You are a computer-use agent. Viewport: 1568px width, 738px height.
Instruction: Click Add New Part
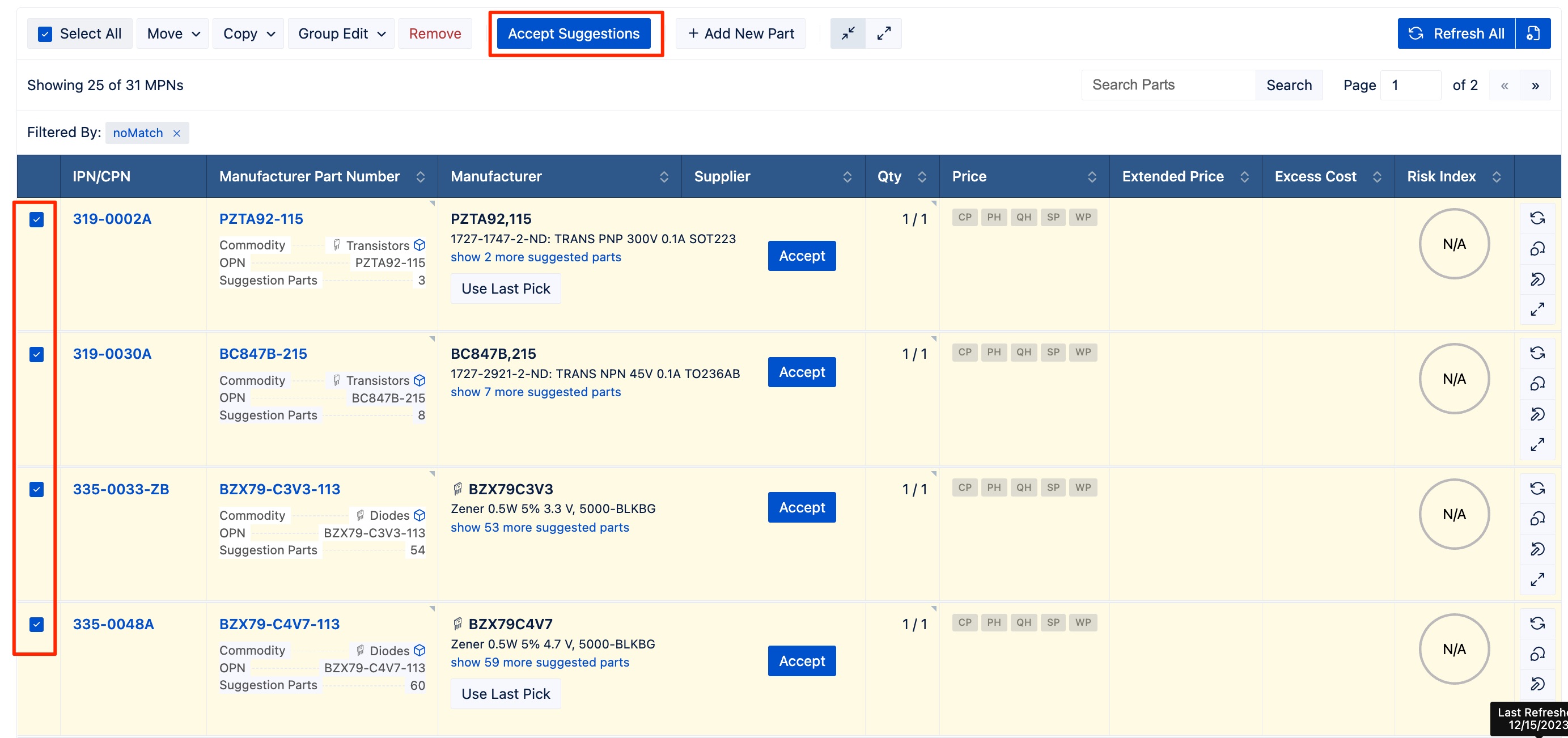point(741,33)
